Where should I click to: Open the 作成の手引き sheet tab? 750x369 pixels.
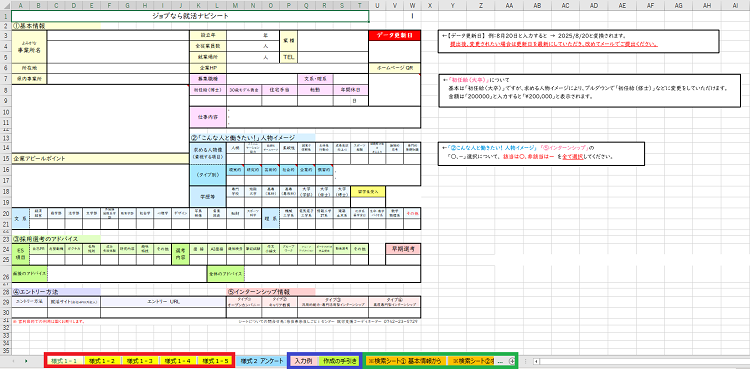[x=340, y=361]
